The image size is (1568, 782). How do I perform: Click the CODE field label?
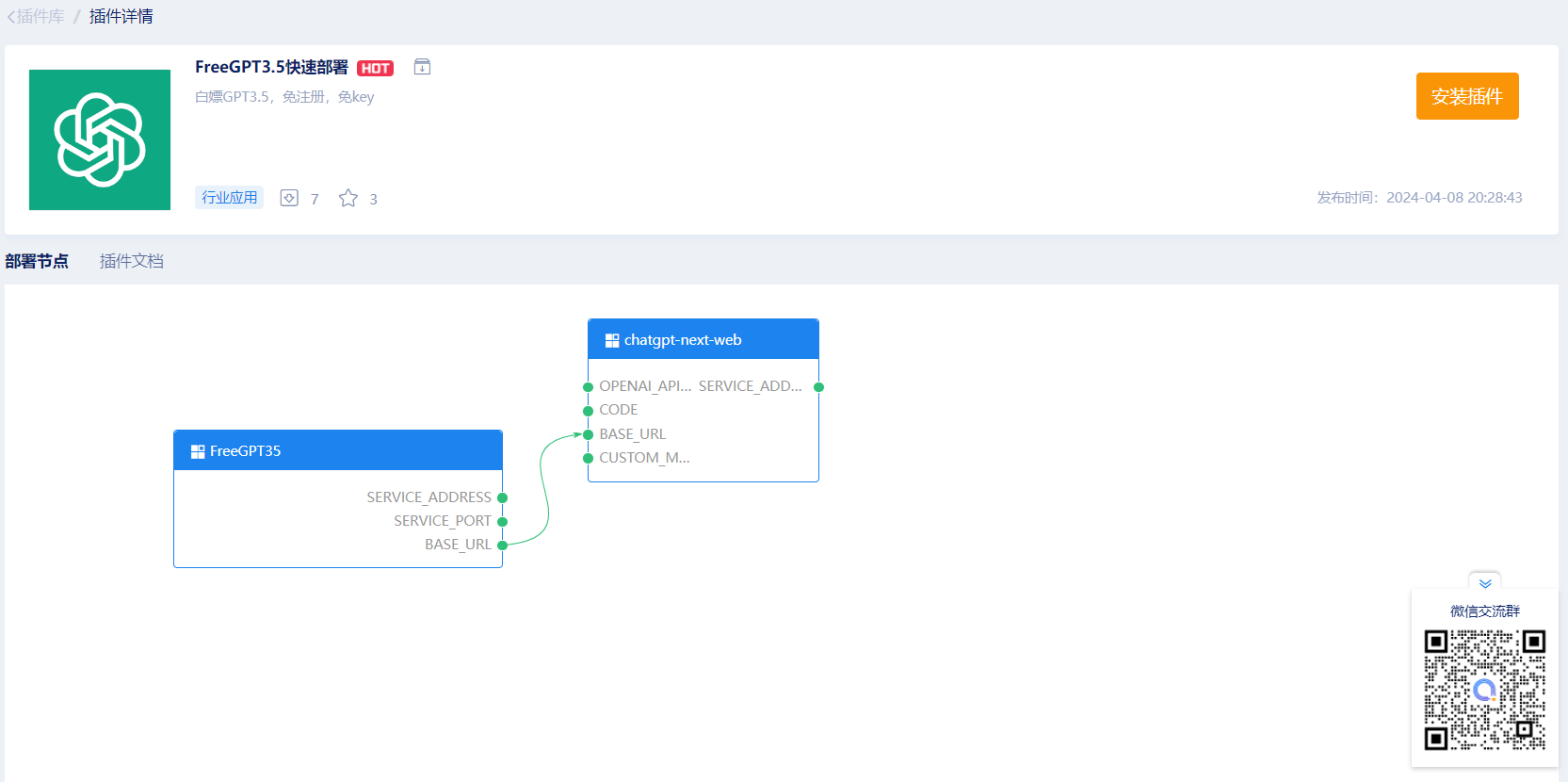click(x=619, y=410)
